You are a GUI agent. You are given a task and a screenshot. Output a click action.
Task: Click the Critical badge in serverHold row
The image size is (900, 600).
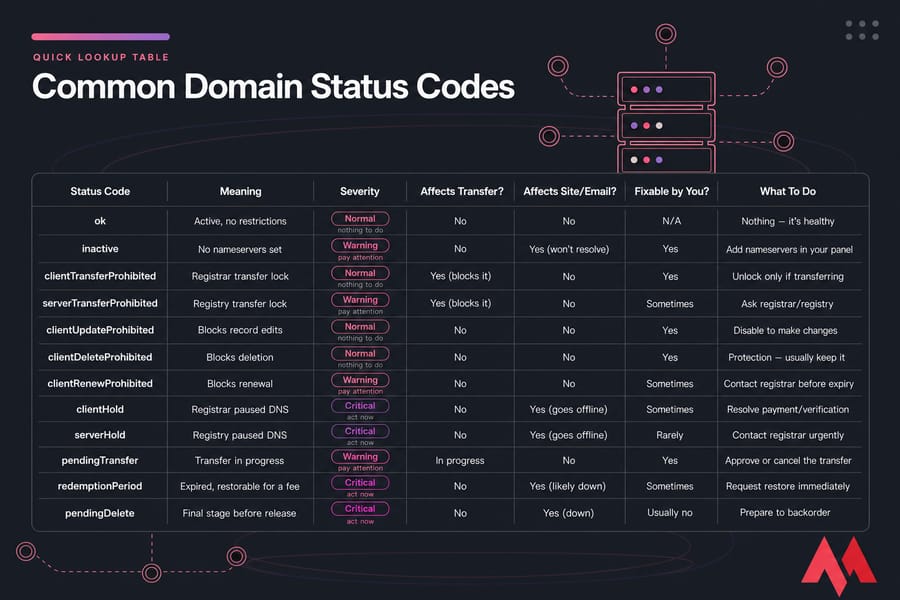[360, 431]
